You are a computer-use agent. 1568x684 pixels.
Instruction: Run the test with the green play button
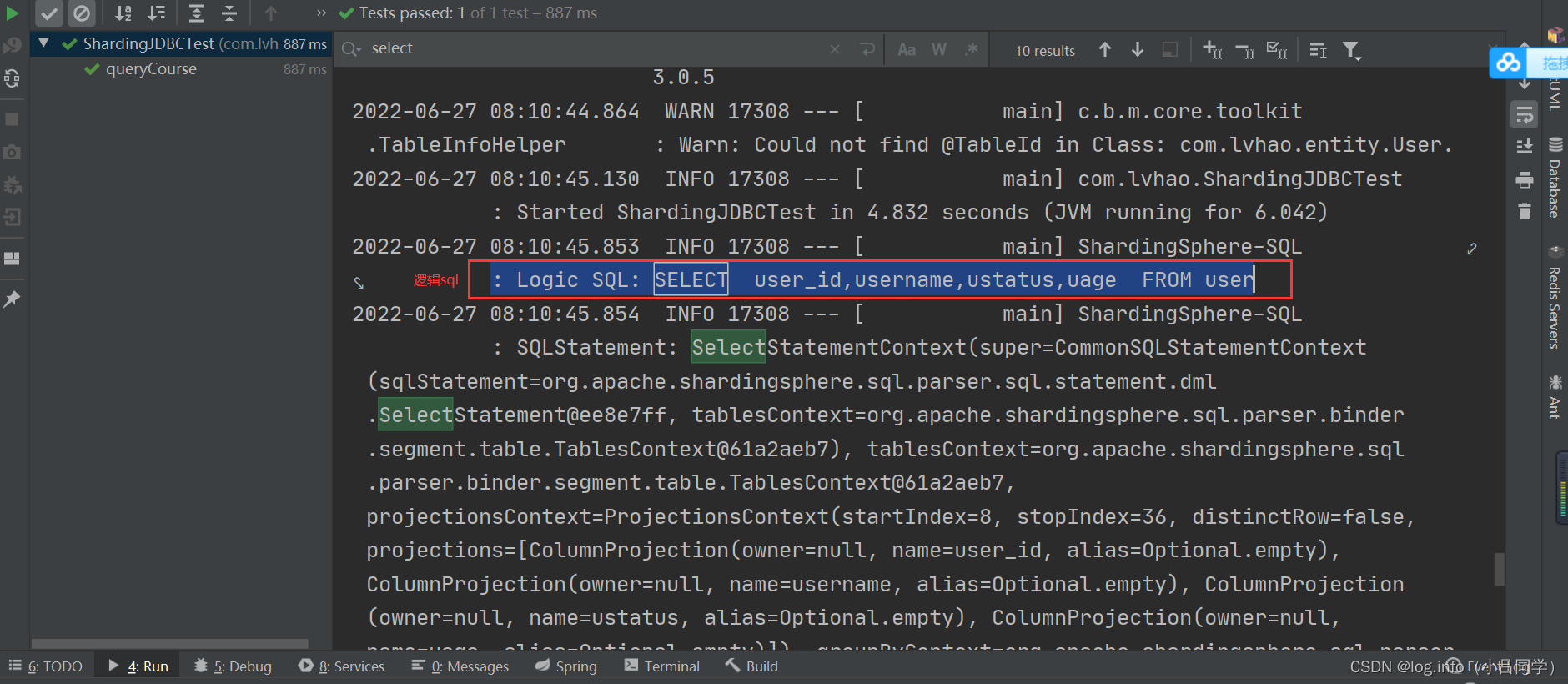(x=12, y=13)
